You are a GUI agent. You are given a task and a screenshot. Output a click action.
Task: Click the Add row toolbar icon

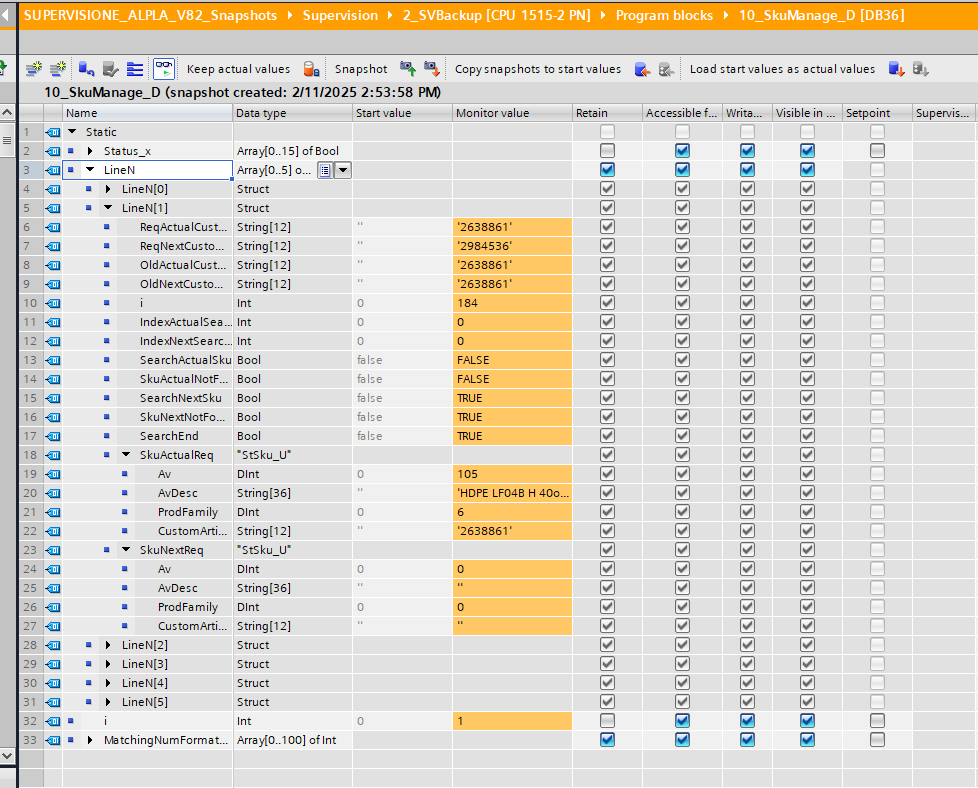pos(58,69)
